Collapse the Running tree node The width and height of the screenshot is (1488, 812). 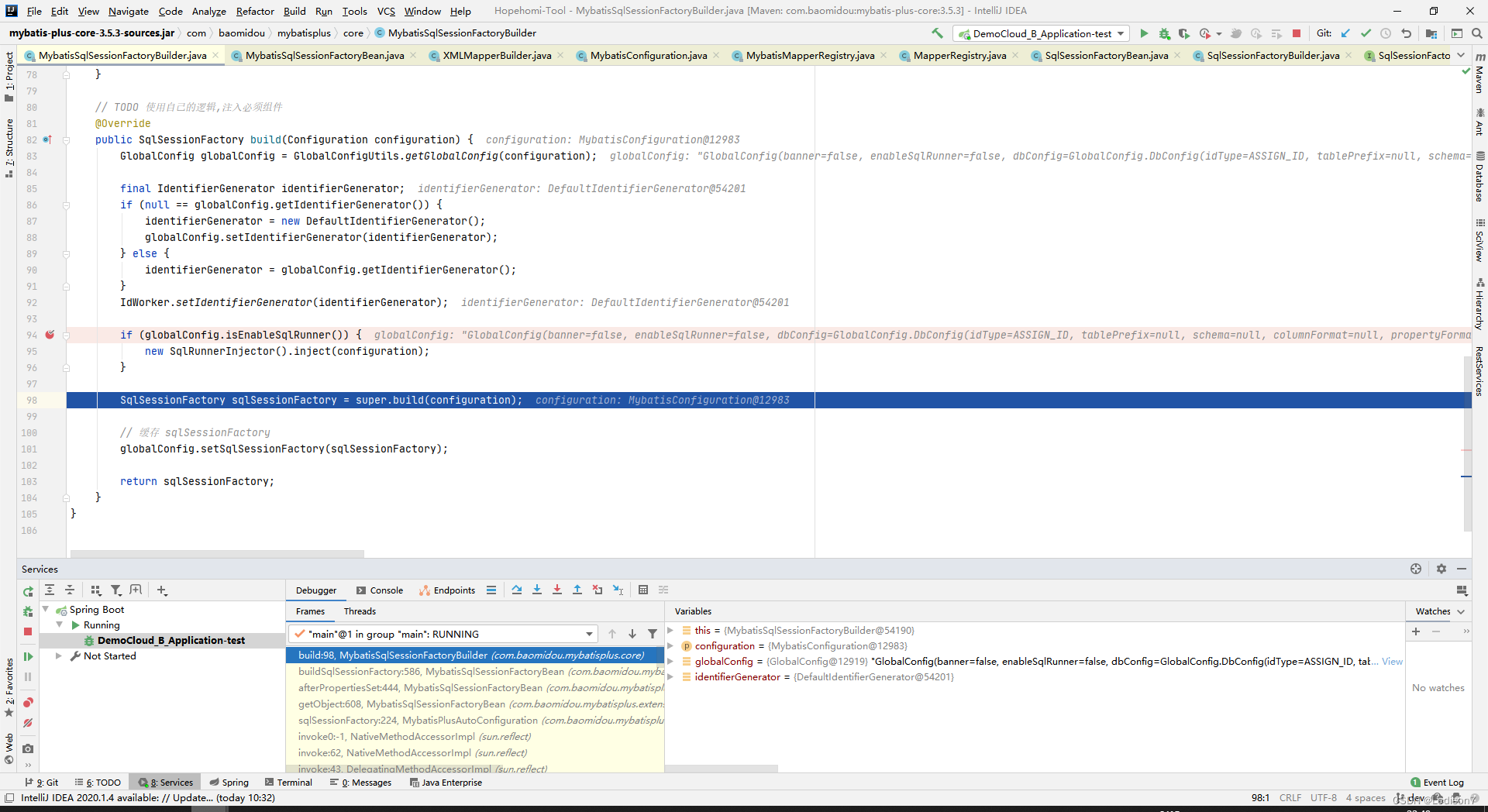[60, 625]
